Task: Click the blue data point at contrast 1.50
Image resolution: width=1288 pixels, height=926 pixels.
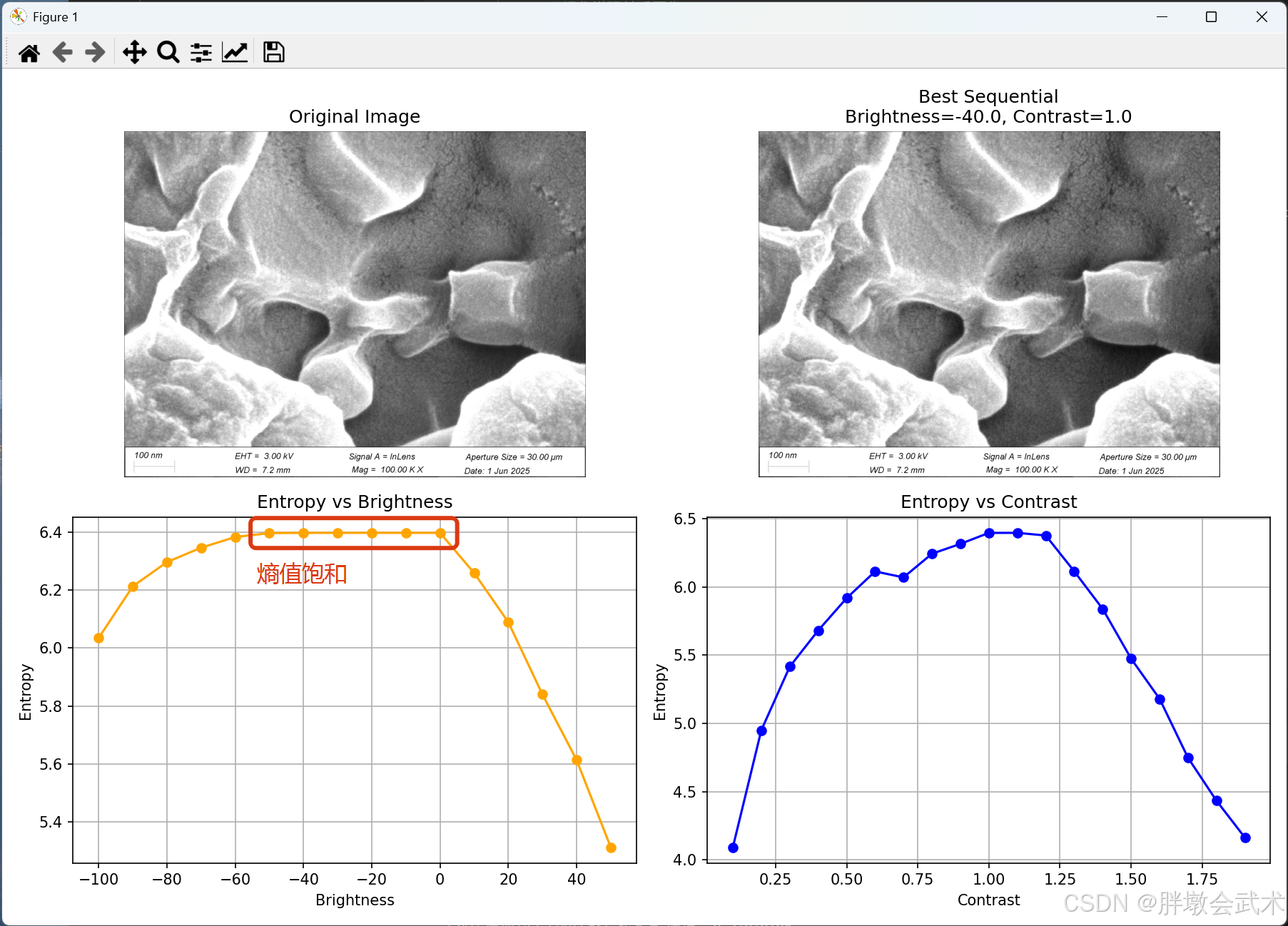Action: pos(1131,658)
